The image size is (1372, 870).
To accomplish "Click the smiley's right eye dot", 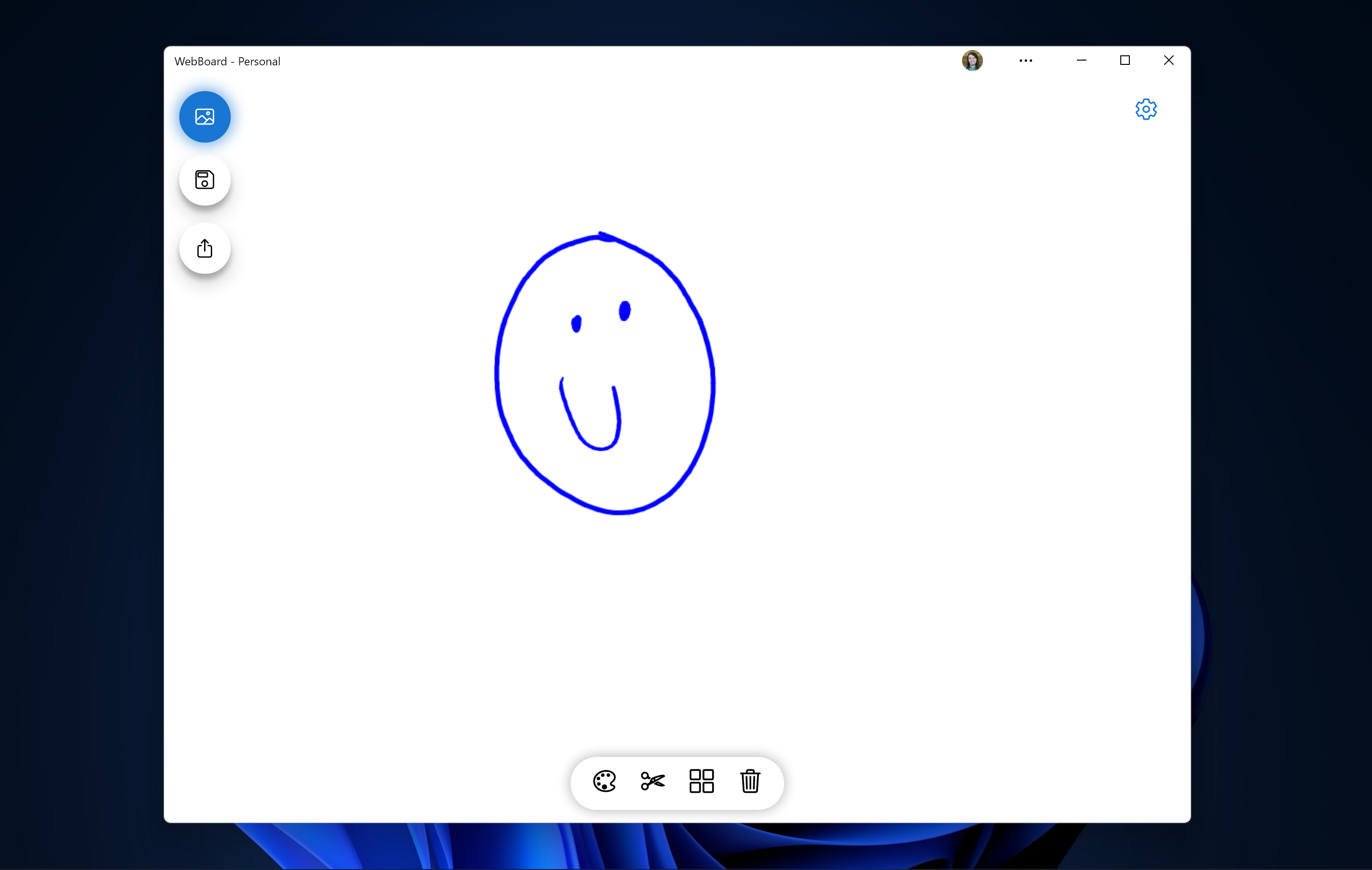I will click(625, 311).
